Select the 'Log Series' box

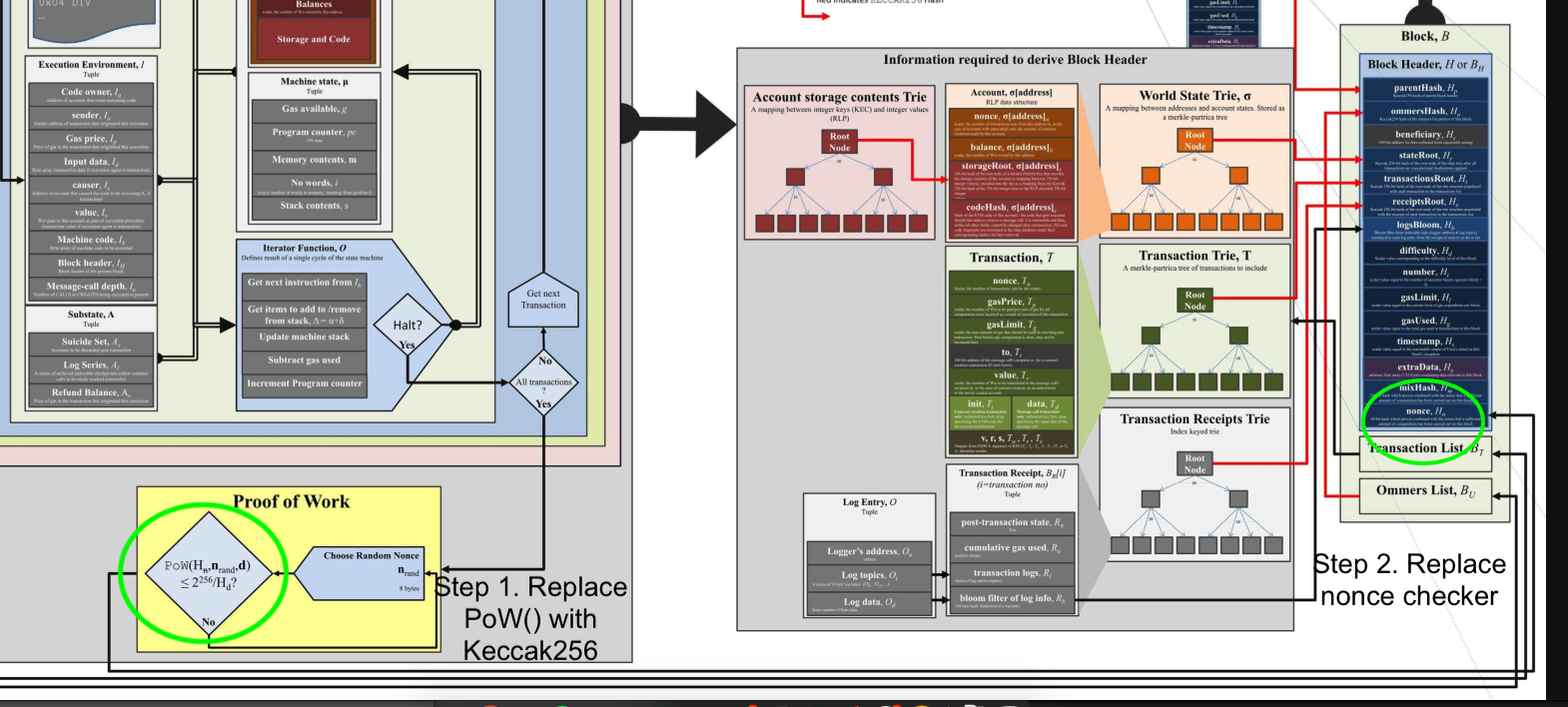pyautogui.click(x=91, y=369)
